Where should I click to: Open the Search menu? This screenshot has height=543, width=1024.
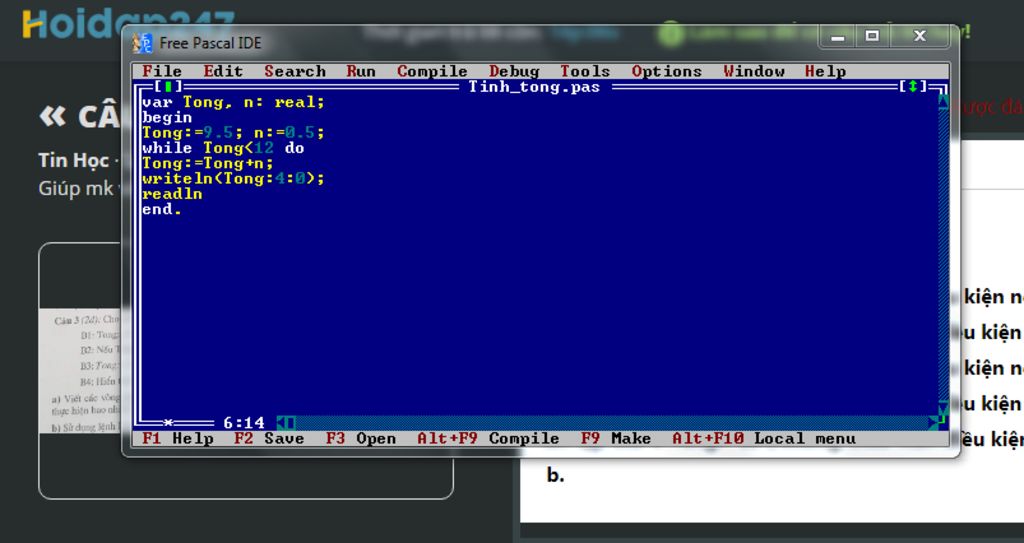[x=295, y=71]
